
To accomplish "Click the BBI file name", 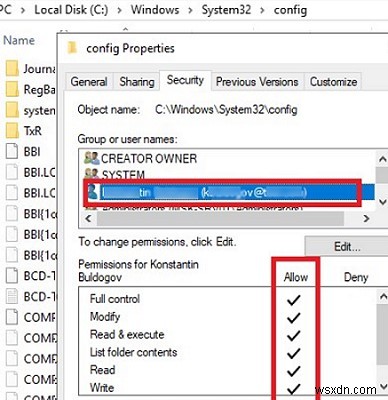I will point(32,152).
